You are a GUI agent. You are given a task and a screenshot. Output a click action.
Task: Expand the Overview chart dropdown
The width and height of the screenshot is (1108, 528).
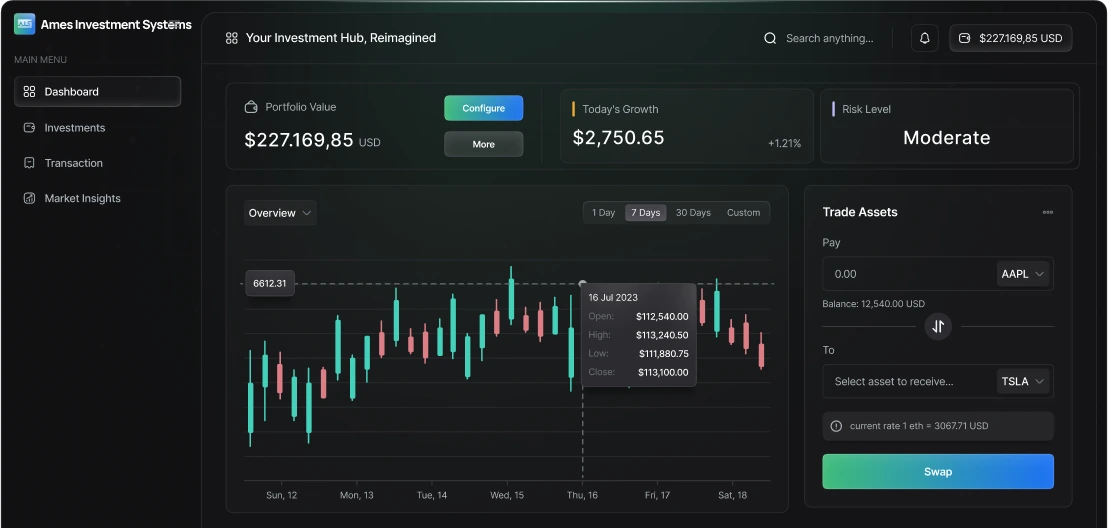(280, 213)
